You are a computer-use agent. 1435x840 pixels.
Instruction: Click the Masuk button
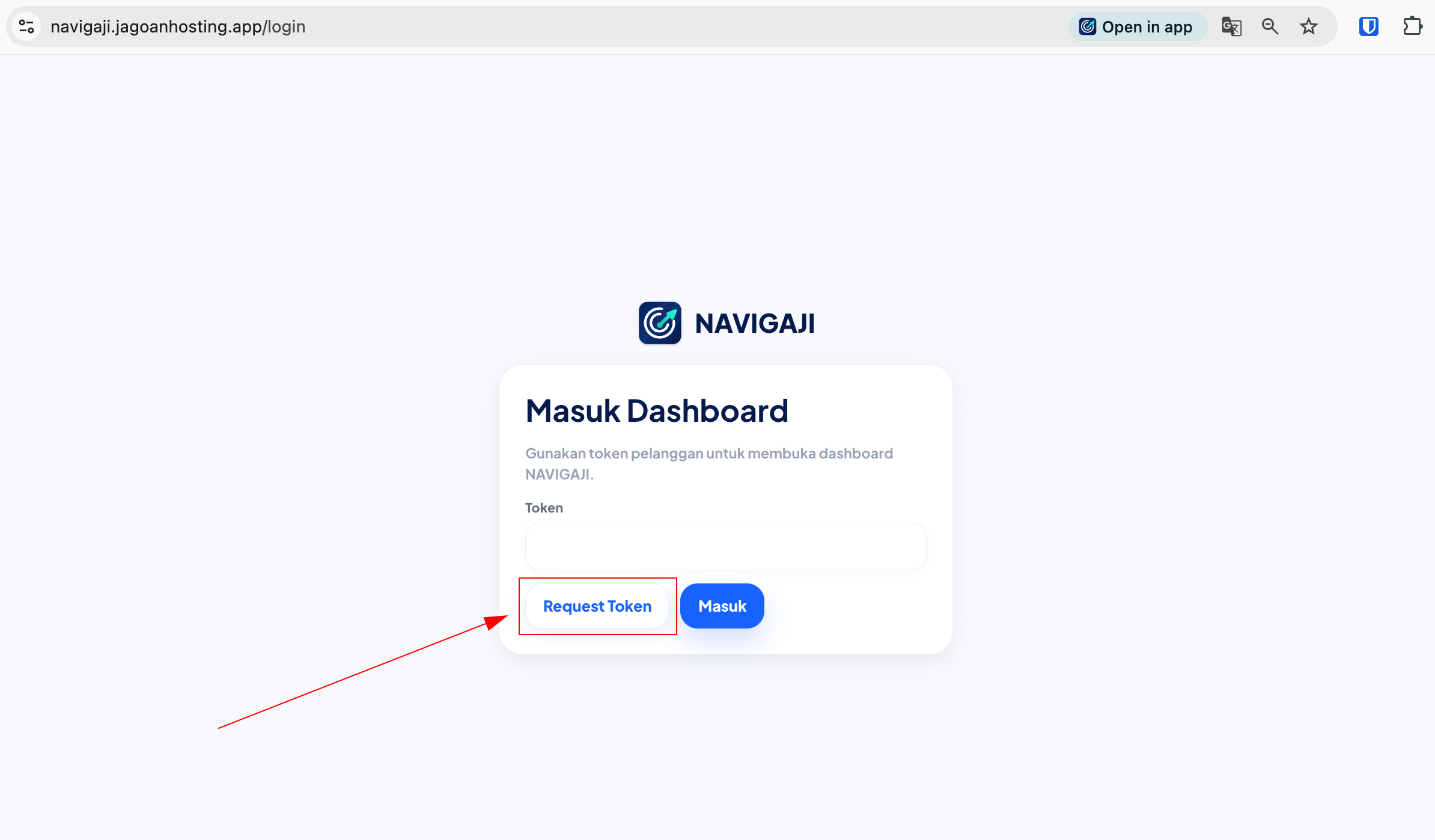click(x=722, y=606)
